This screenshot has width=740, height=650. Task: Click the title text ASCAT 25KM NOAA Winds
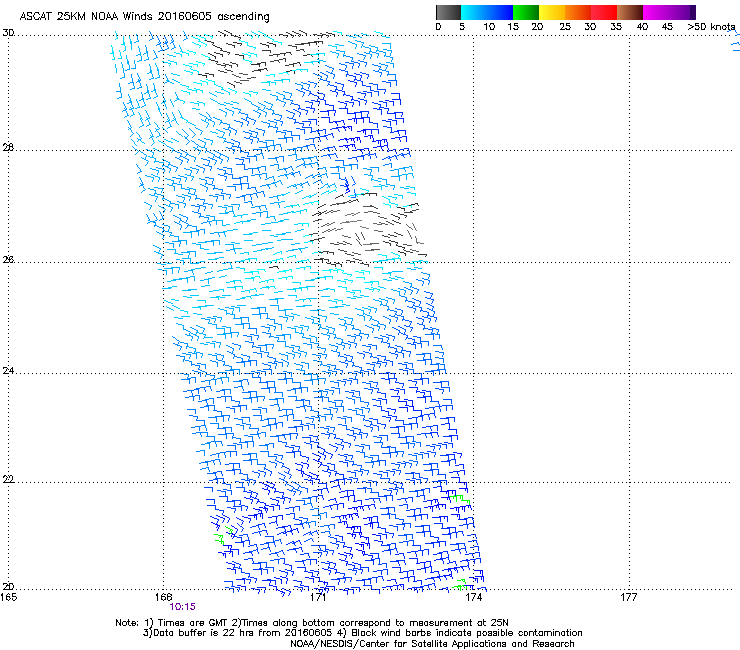pyautogui.click(x=86, y=17)
